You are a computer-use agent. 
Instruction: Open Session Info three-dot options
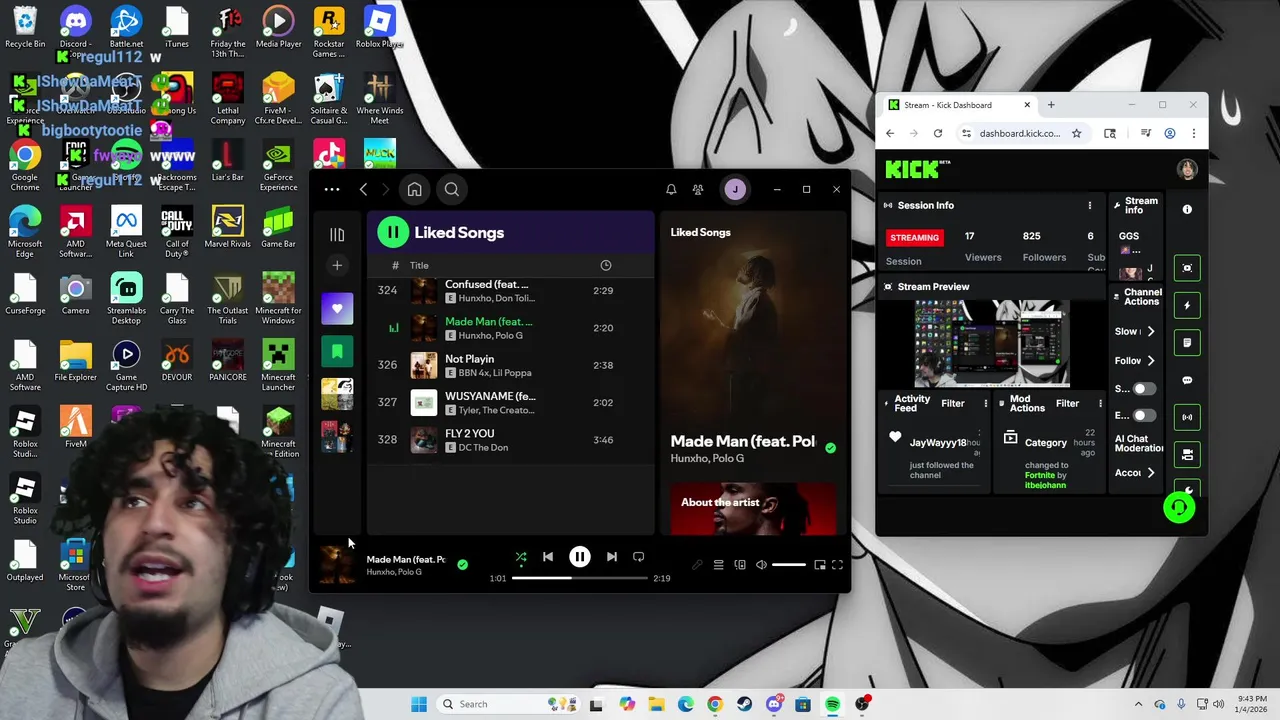[x=1090, y=205]
